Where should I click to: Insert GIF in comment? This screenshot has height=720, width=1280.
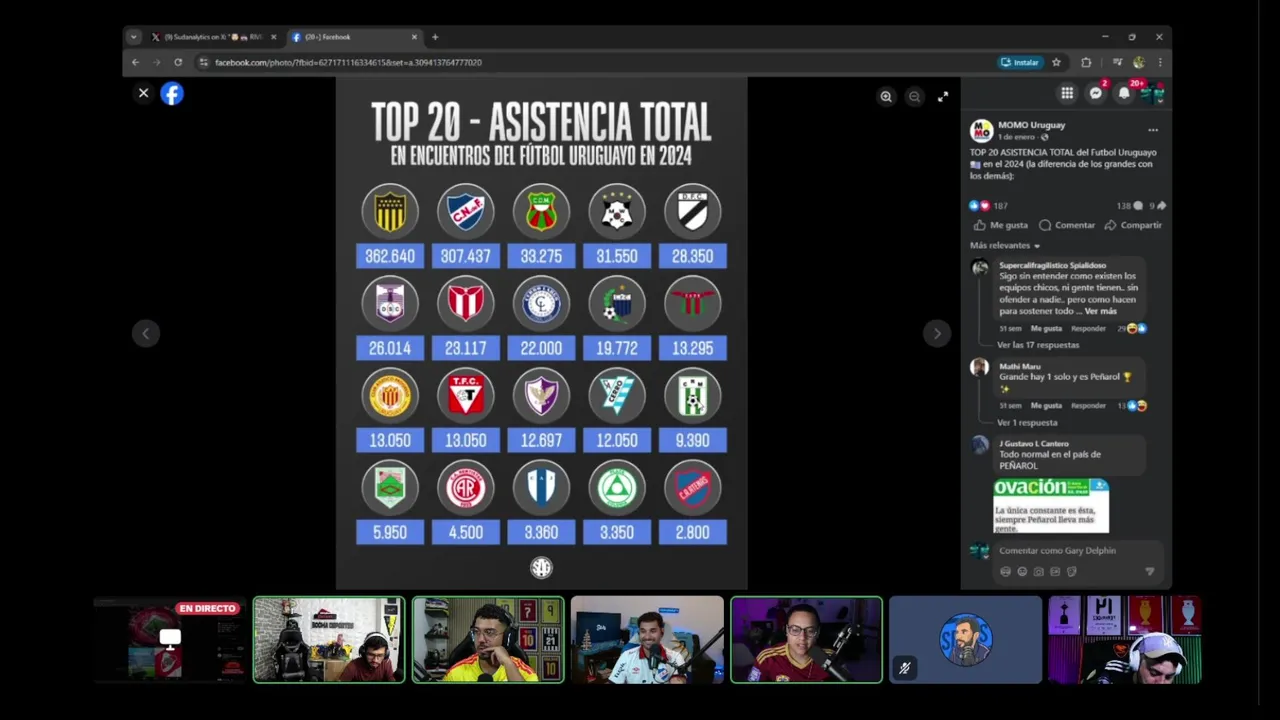point(1055,572)
